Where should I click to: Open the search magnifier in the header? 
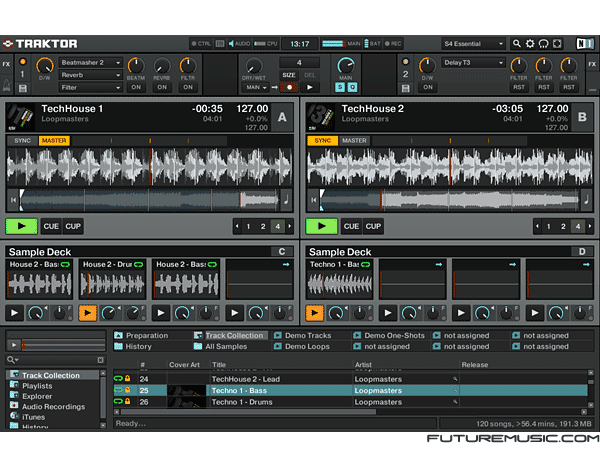click(x=517, y=44)
